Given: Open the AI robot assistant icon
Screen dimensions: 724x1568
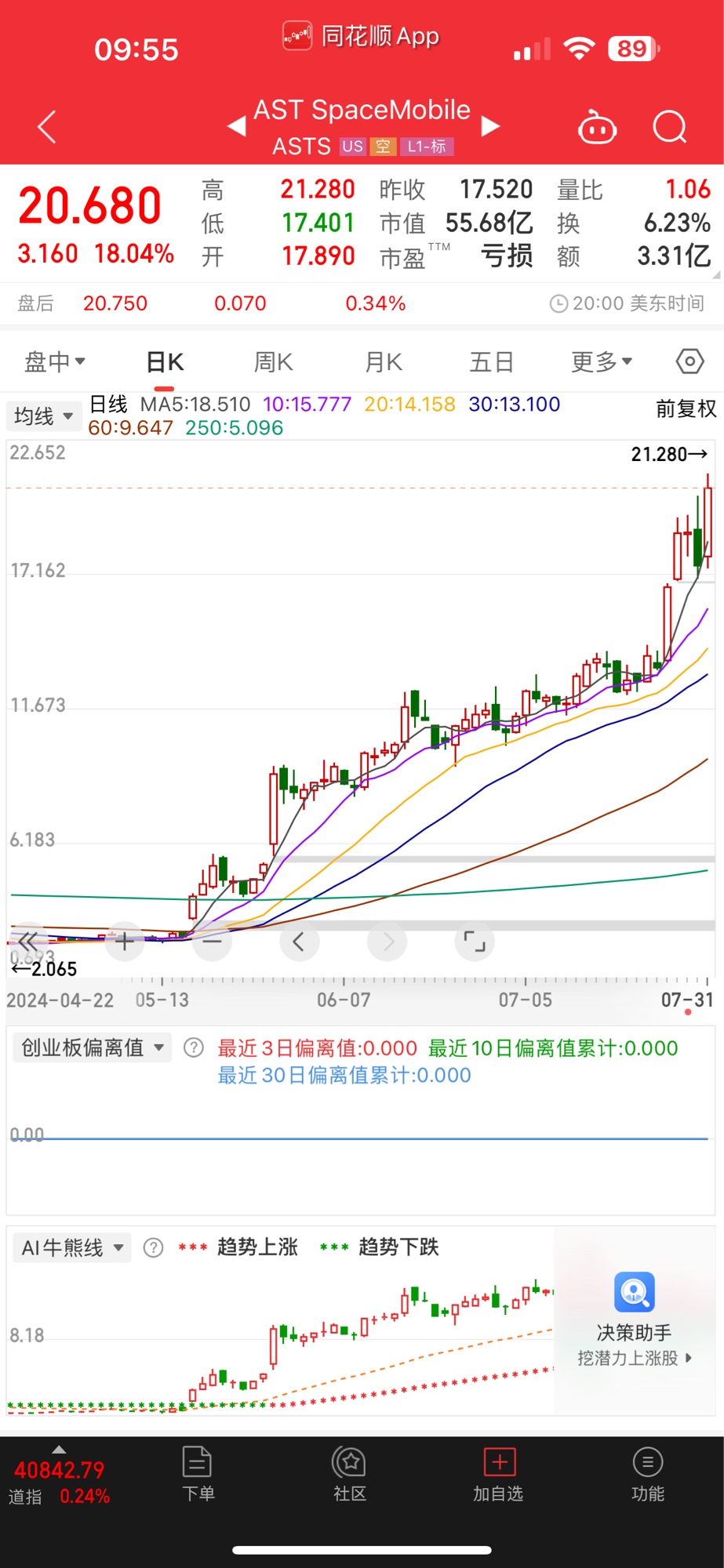Looking at the screenshot, I should coord(597,127).
